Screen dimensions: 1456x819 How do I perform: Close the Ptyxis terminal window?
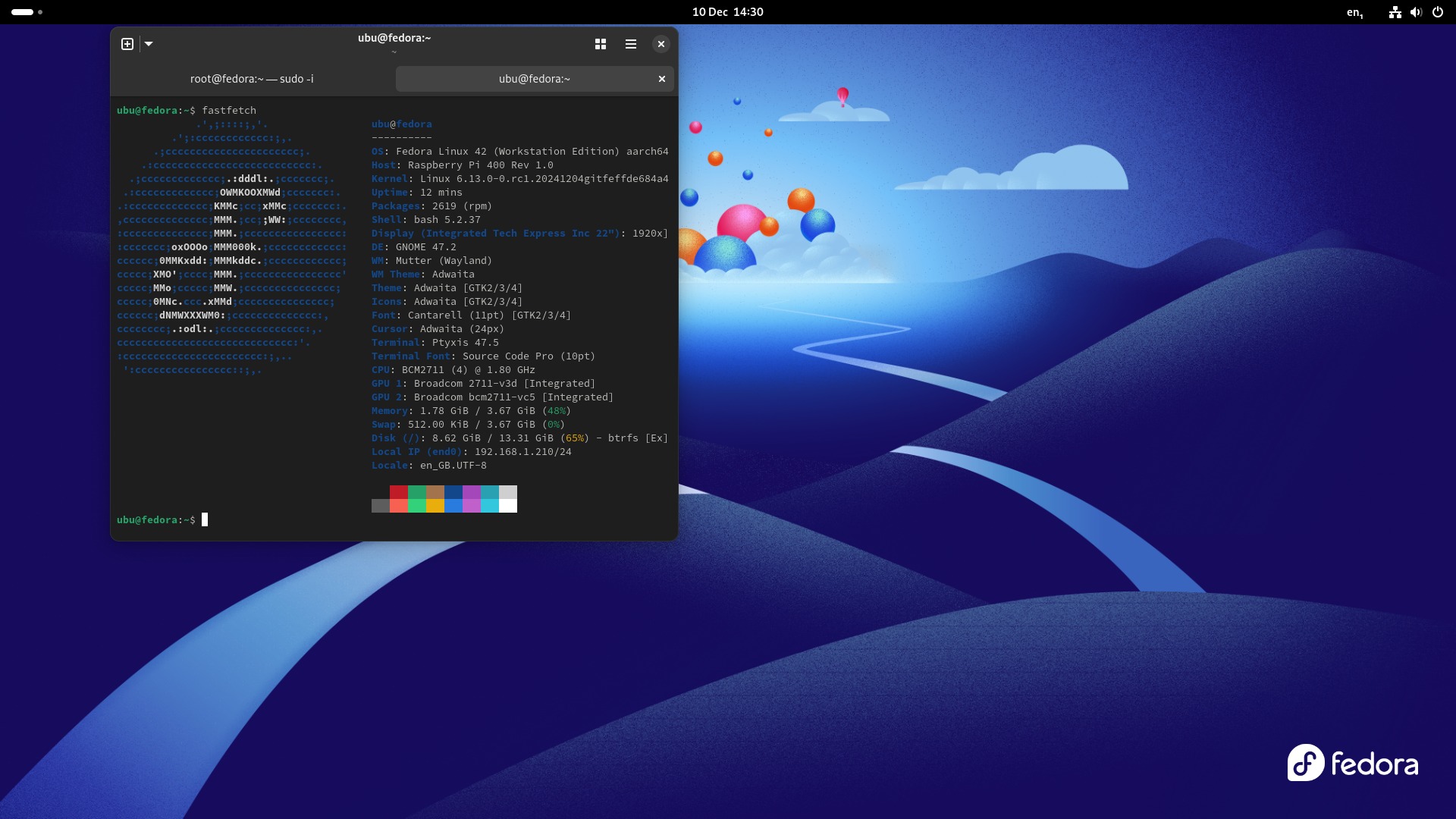point(661,44)
